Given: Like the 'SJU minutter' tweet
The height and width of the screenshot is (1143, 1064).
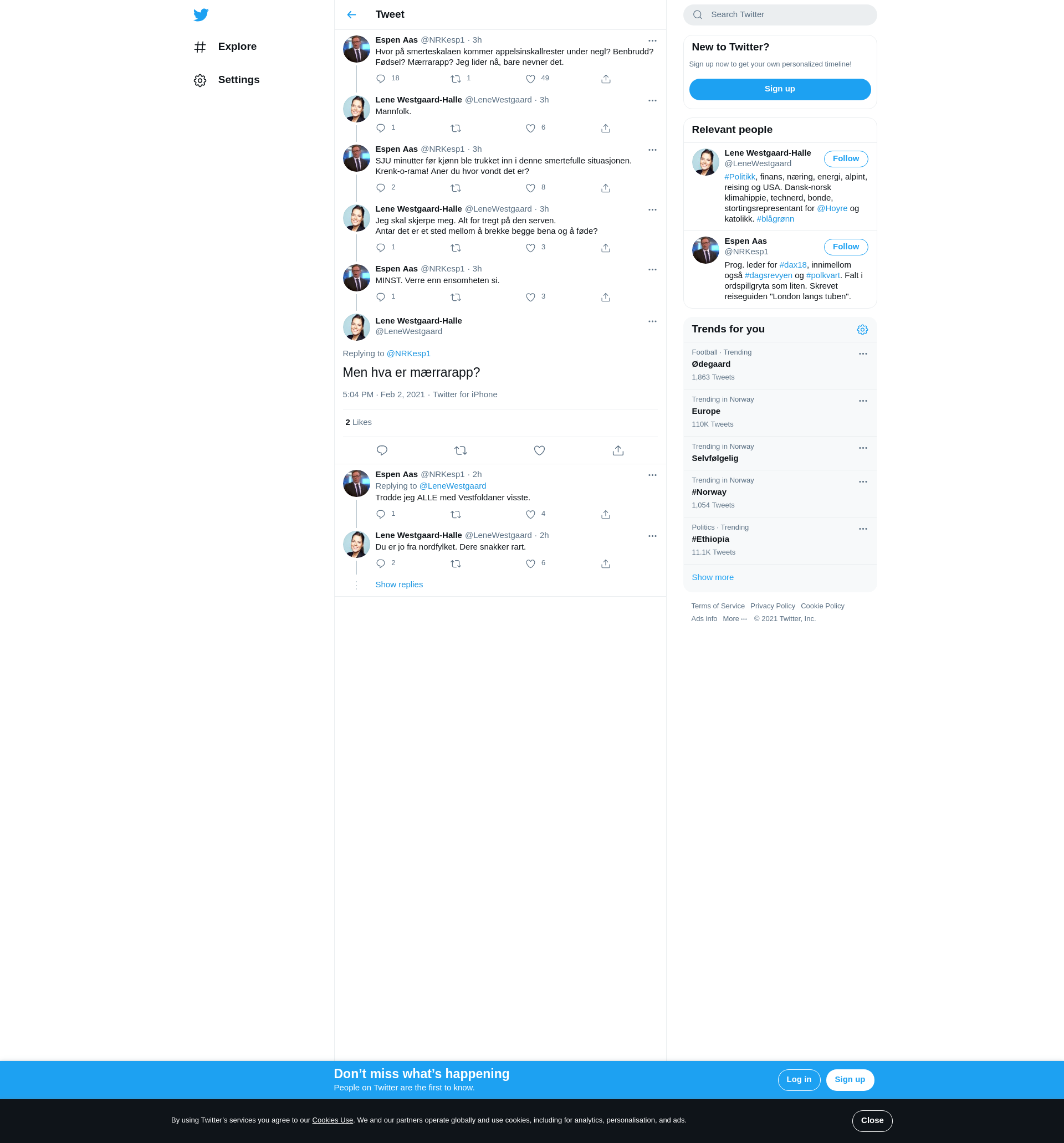Looking at the screenshot, I should coord(530,188).
